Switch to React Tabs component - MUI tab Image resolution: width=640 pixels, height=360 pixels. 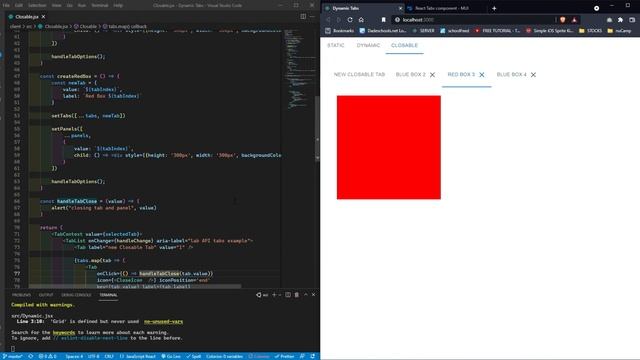tap(441, 8)
